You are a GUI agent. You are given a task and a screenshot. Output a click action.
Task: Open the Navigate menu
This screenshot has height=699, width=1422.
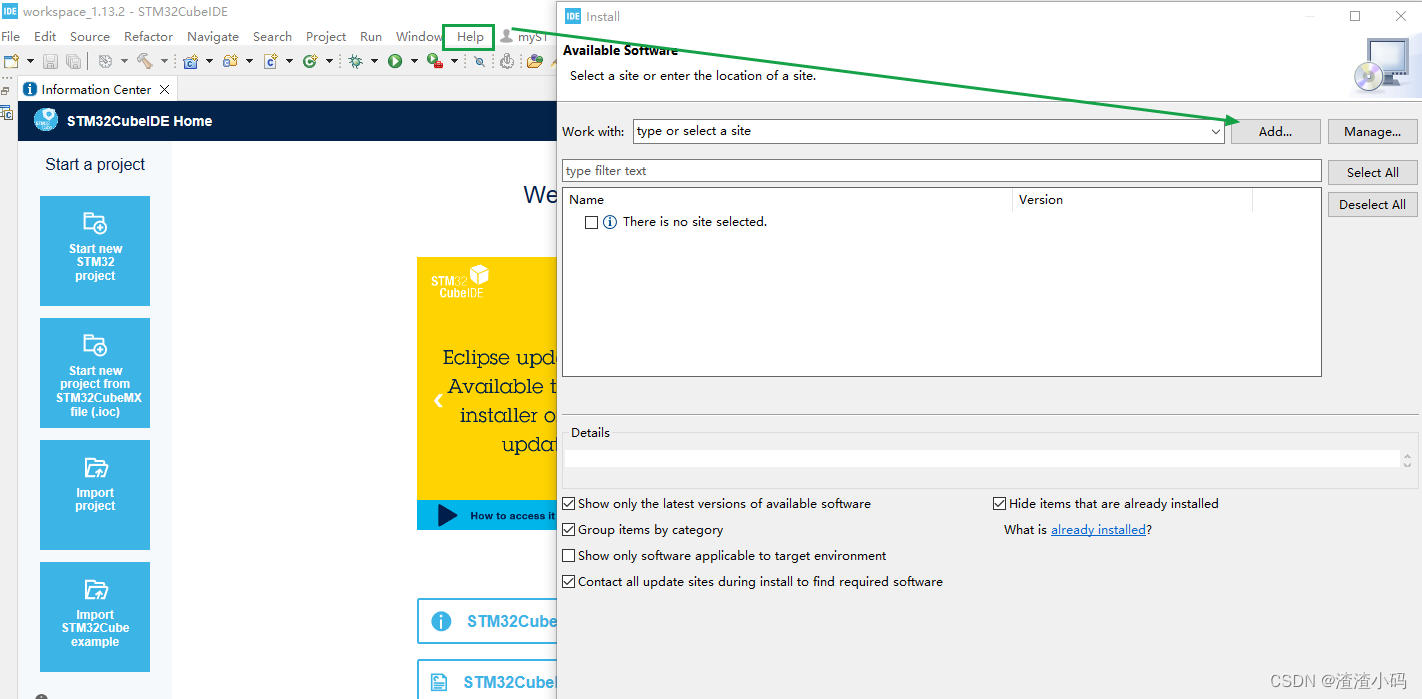pos(213,36)
